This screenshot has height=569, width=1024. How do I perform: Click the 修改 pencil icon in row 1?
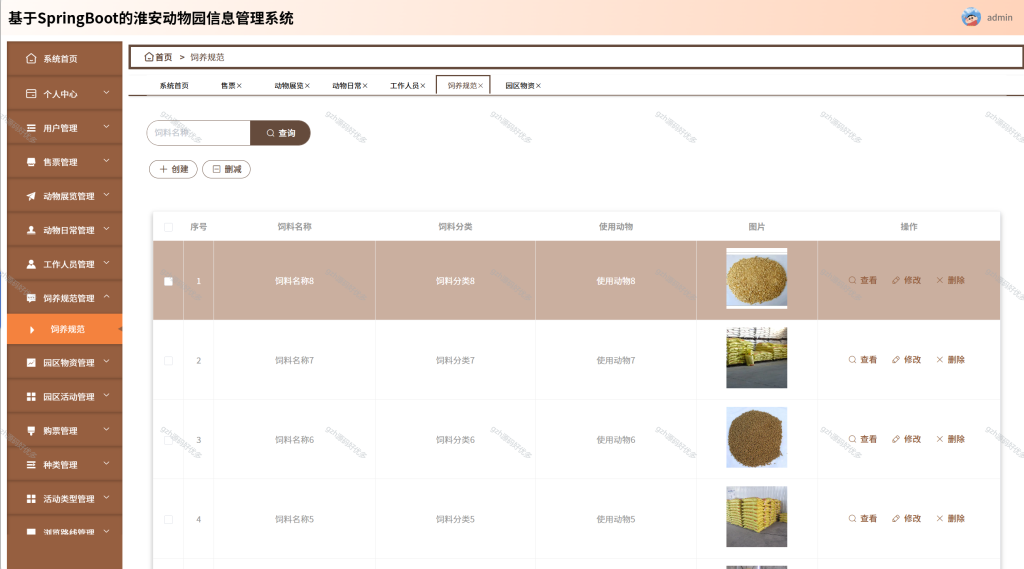click(896, 280)
